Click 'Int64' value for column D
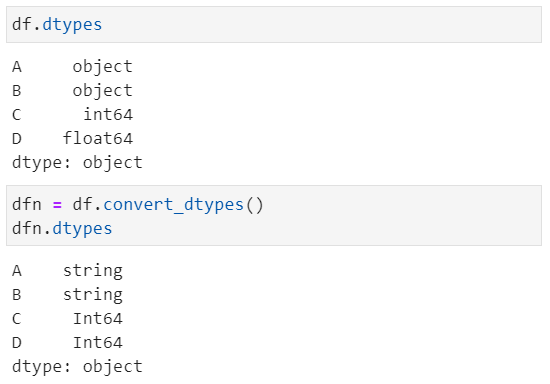Screen dimensions: 550x384 coord(98,343)
